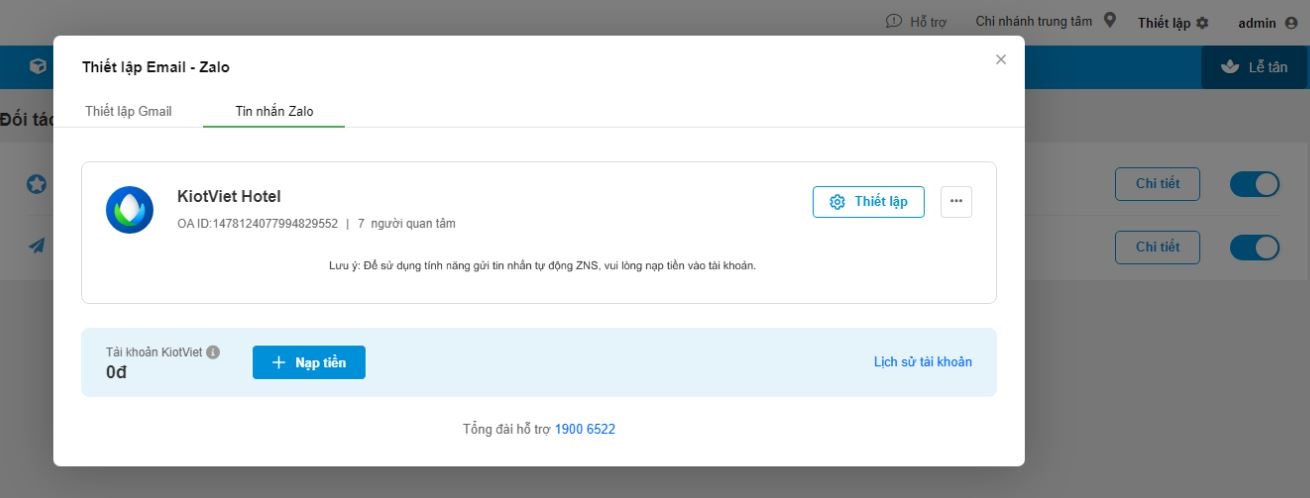Click info icon beside Tài khoản KiotViet

pyautogui.click(x=213, y=352)
